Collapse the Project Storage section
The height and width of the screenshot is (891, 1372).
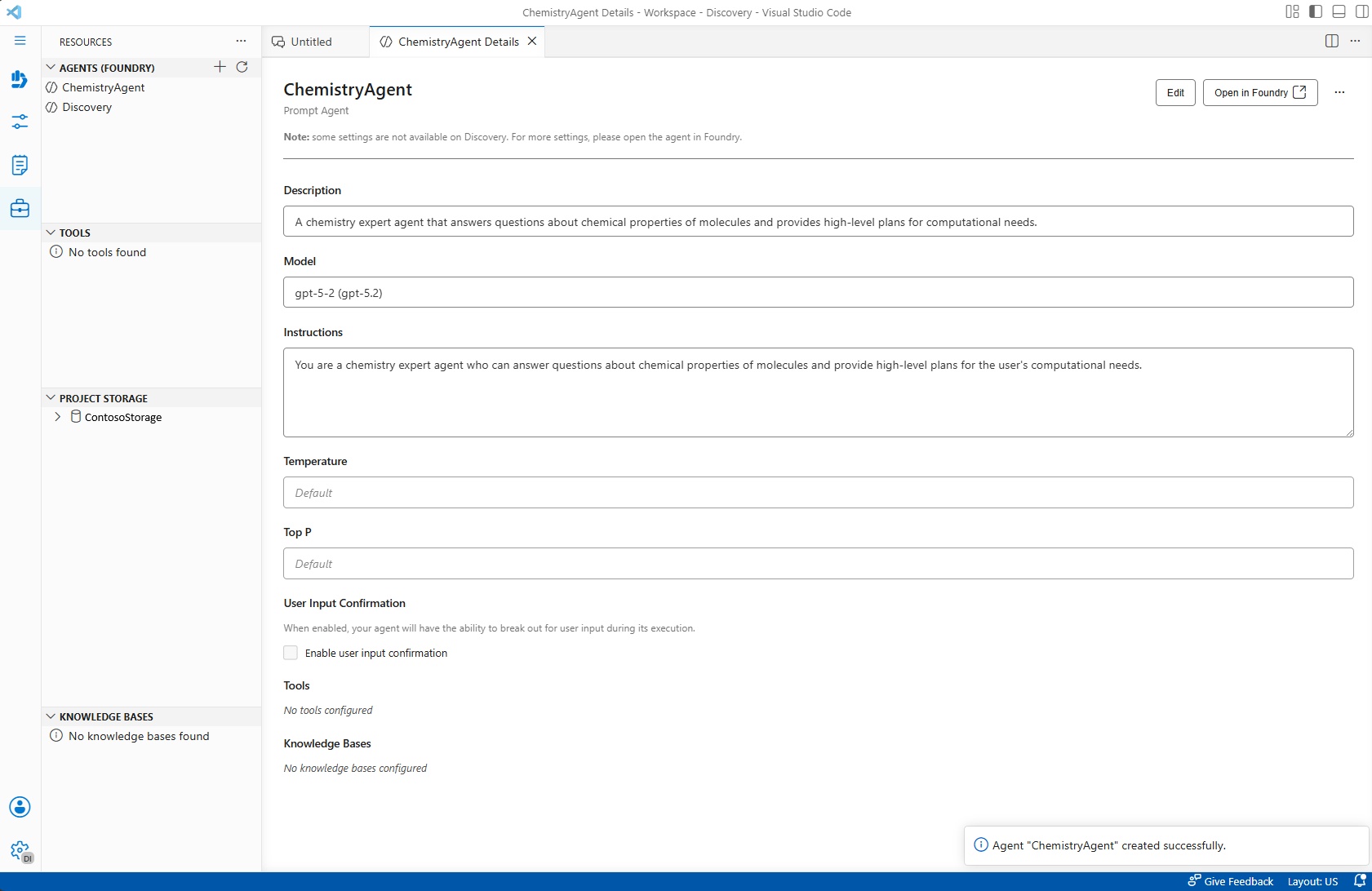51,398
